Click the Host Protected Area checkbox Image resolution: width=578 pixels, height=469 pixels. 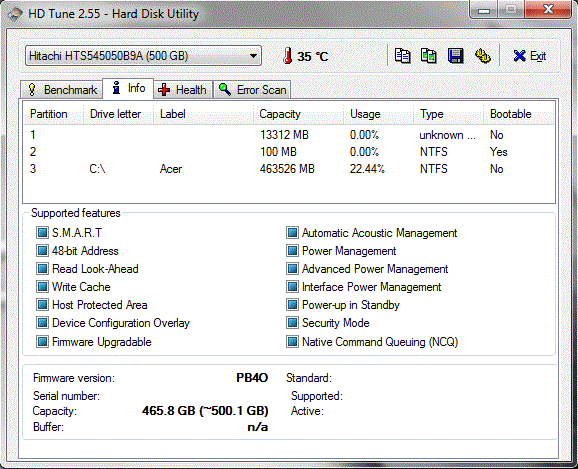42,305
